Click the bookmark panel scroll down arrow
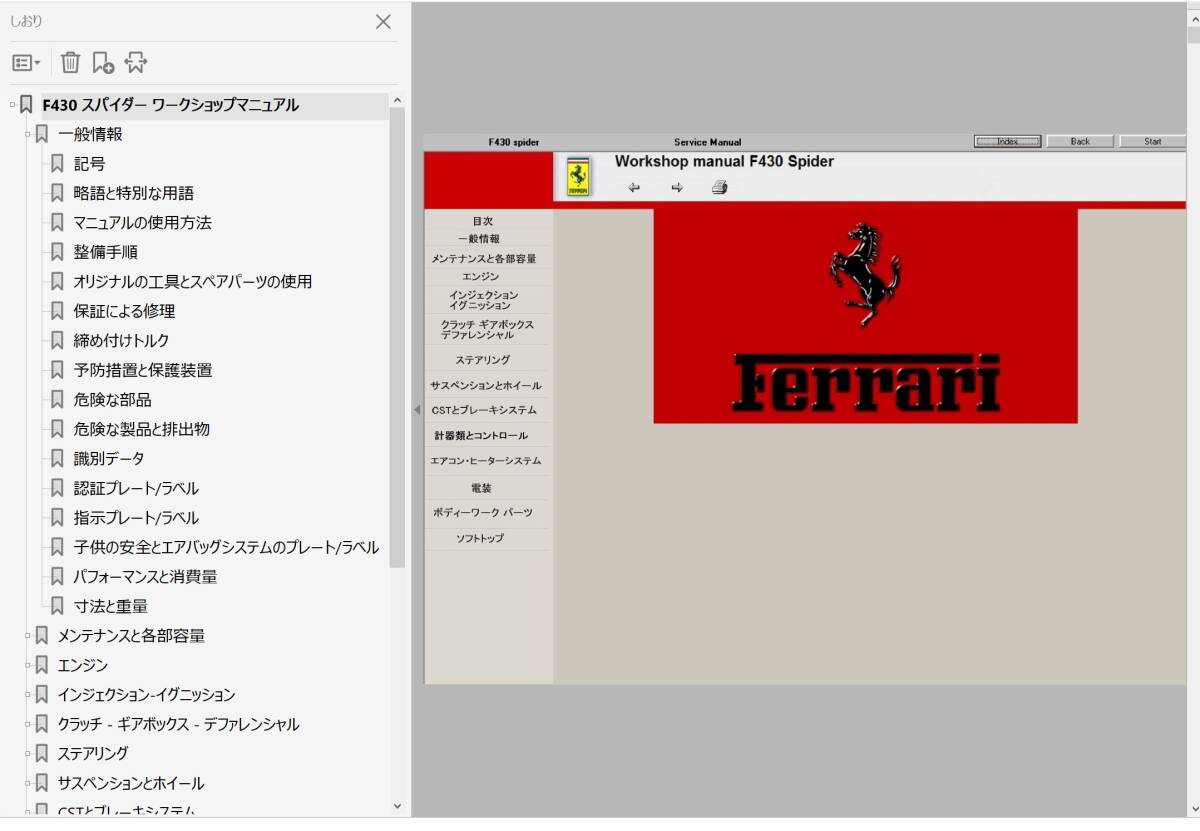 (397, 805)
